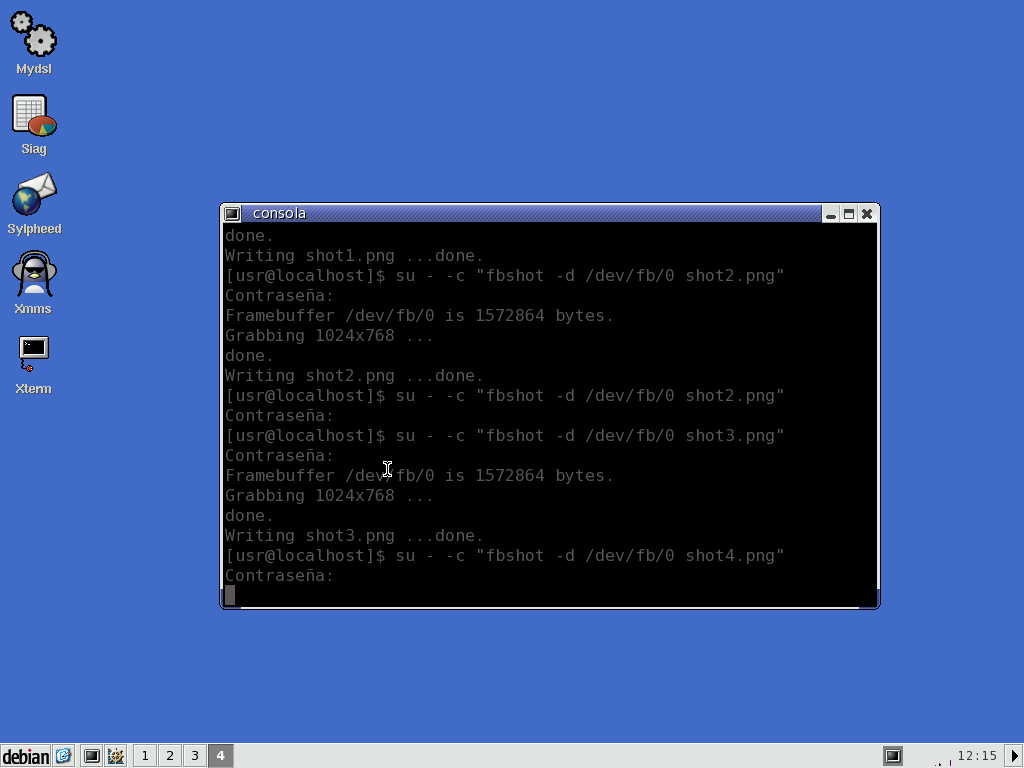Switch to workspace 2

170,756
